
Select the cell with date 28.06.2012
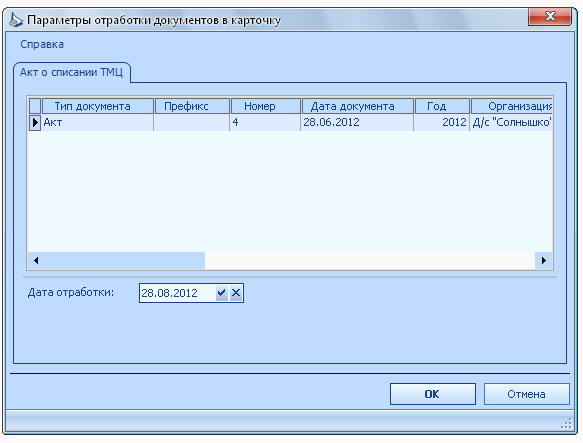point(357,122)
